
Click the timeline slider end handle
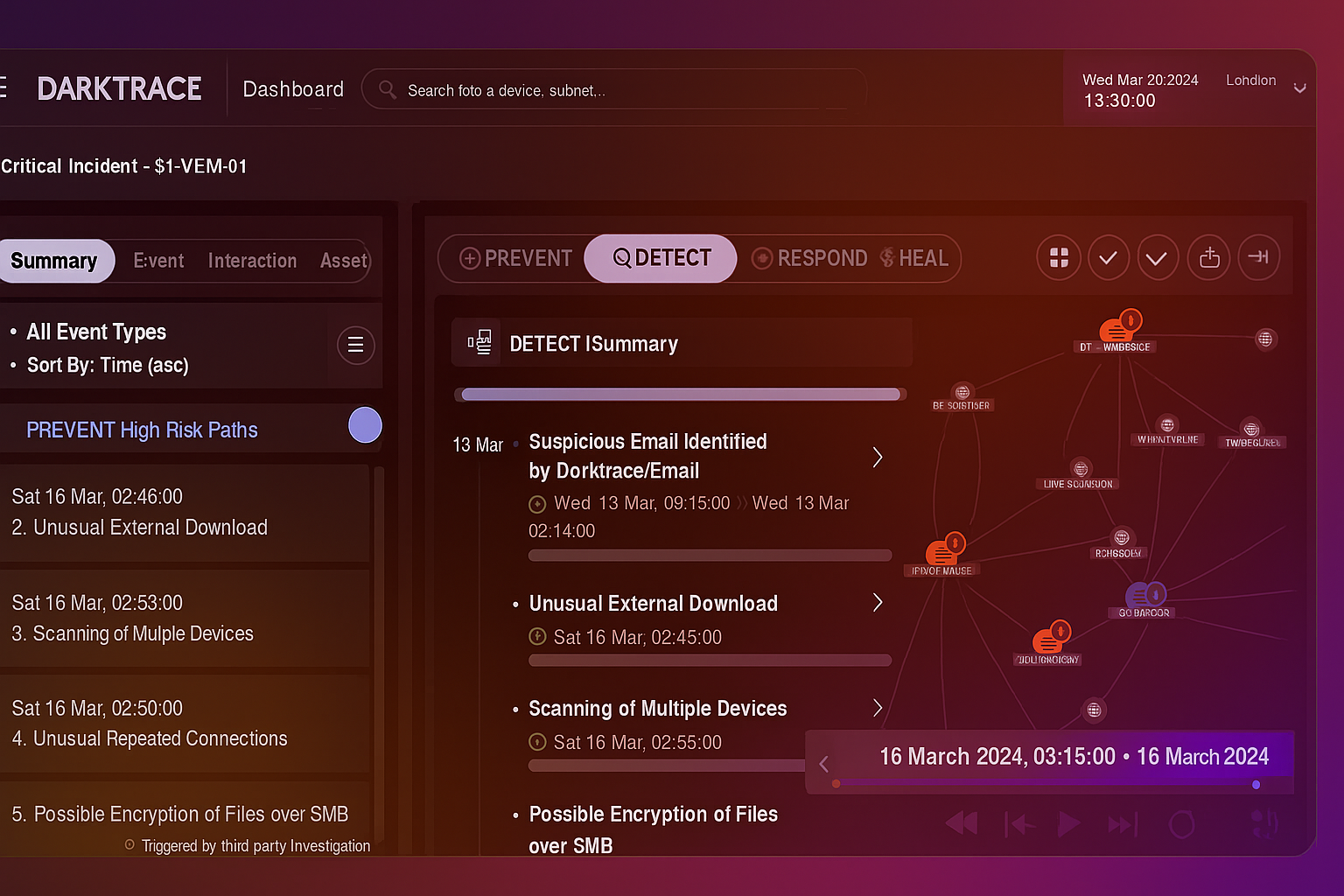coord(1256,785)
